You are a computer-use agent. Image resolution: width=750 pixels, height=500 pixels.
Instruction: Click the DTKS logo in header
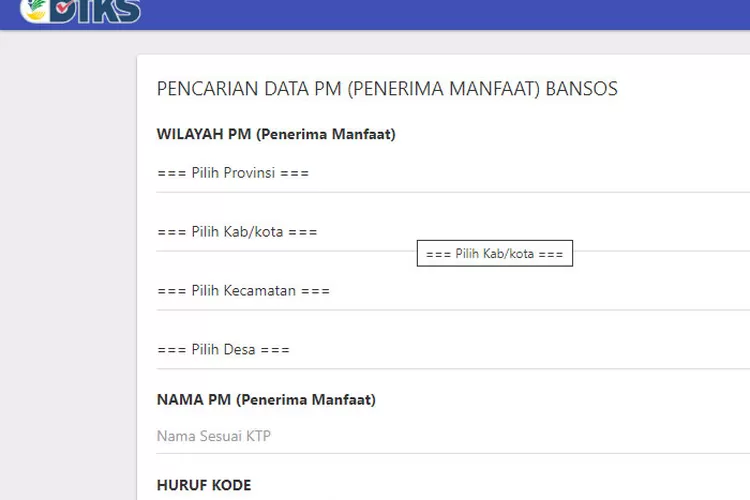[81, 11]
